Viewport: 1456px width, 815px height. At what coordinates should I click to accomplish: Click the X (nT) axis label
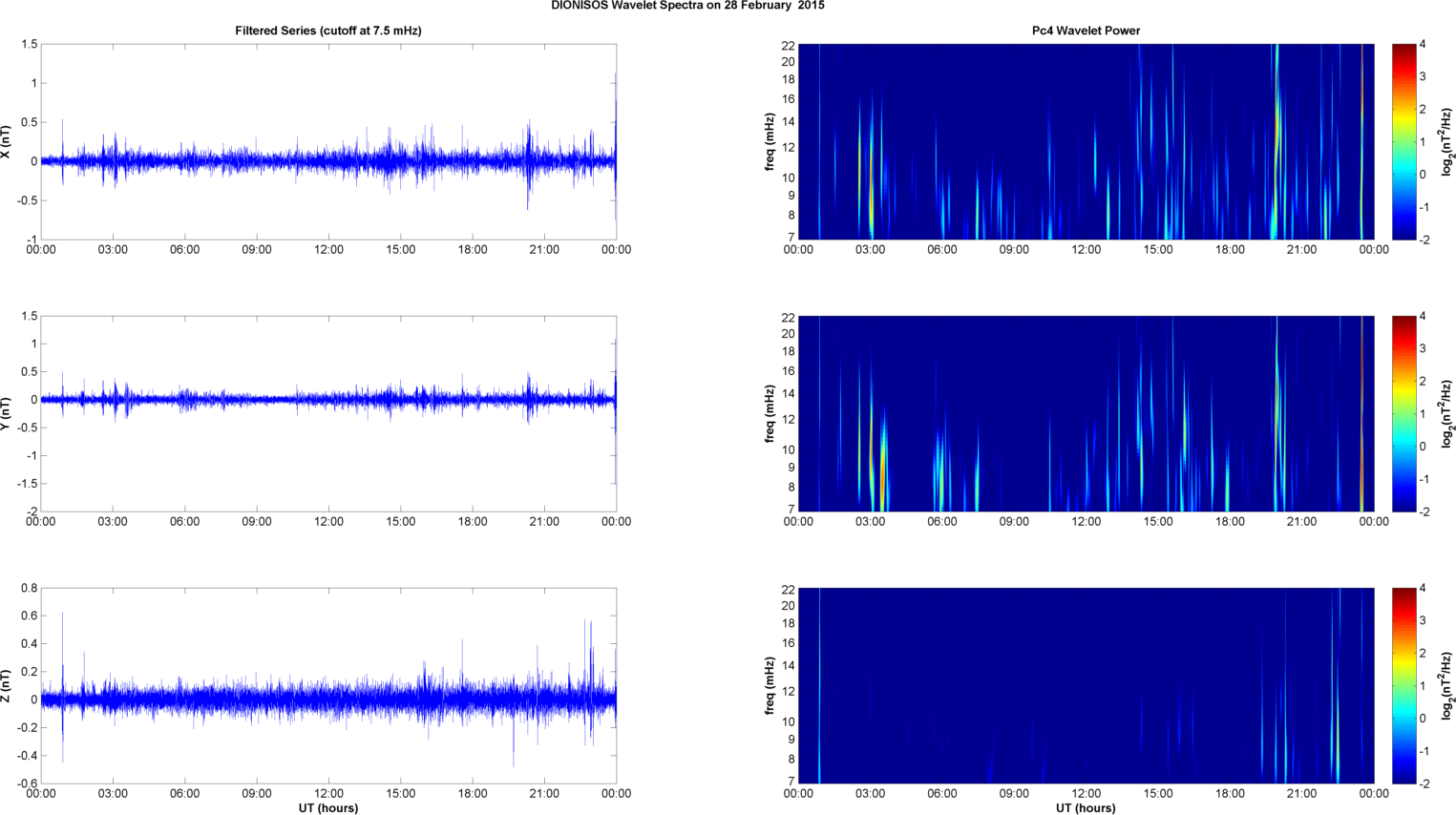(6, 142)
